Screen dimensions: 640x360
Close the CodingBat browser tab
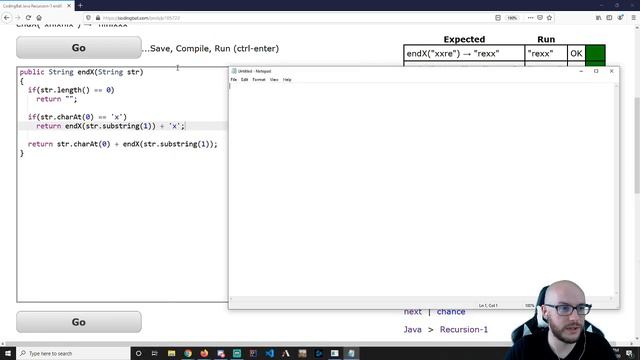[69, 6]
